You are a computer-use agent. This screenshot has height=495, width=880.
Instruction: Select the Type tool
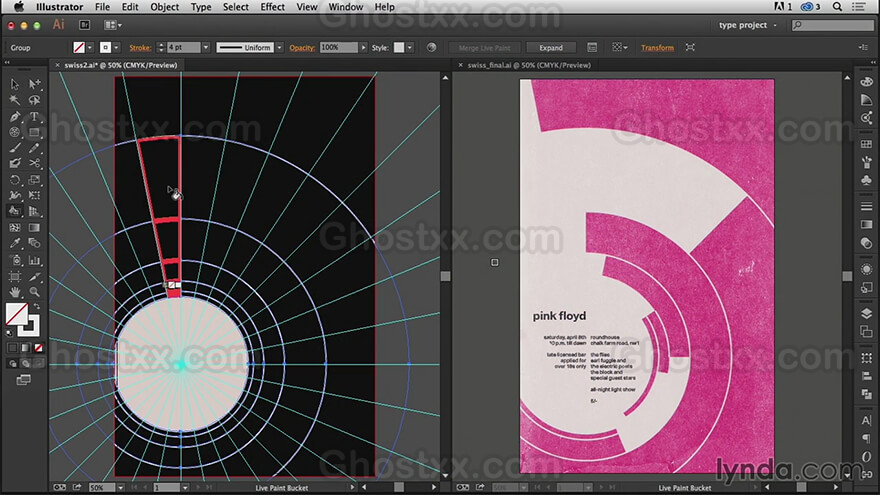pos(34,117)
